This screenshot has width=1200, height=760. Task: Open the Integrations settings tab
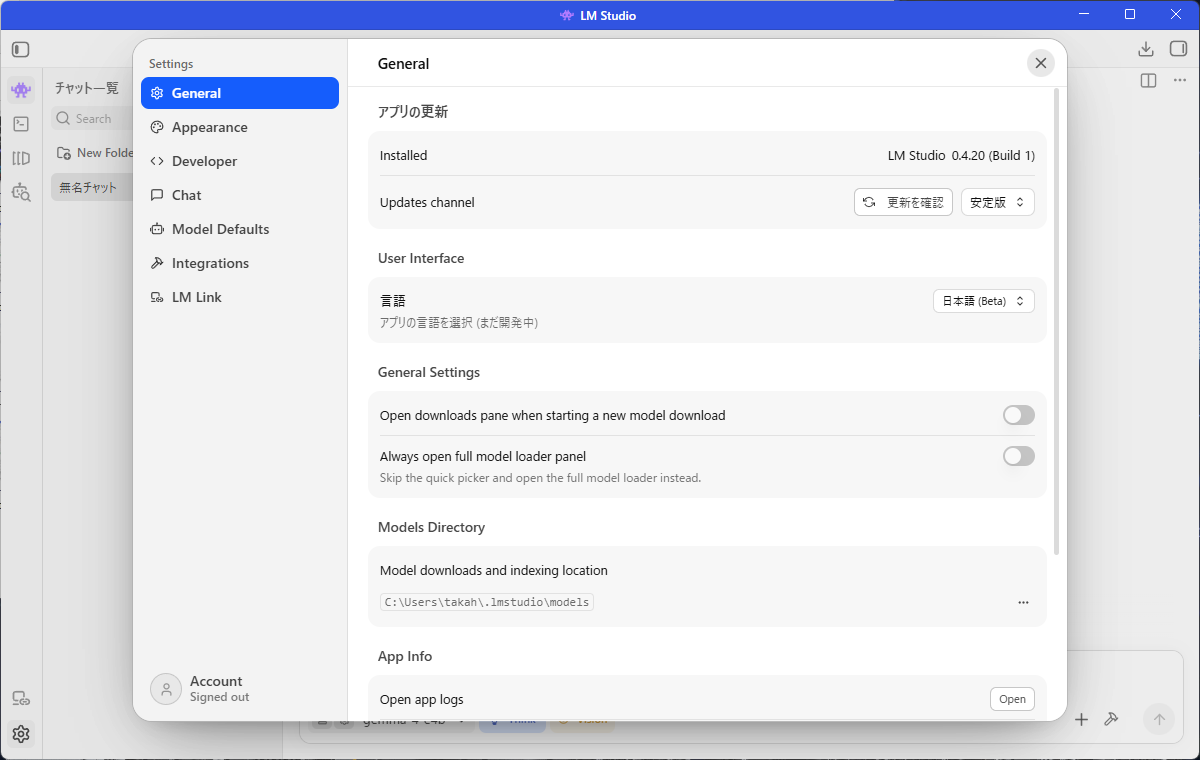240,263
